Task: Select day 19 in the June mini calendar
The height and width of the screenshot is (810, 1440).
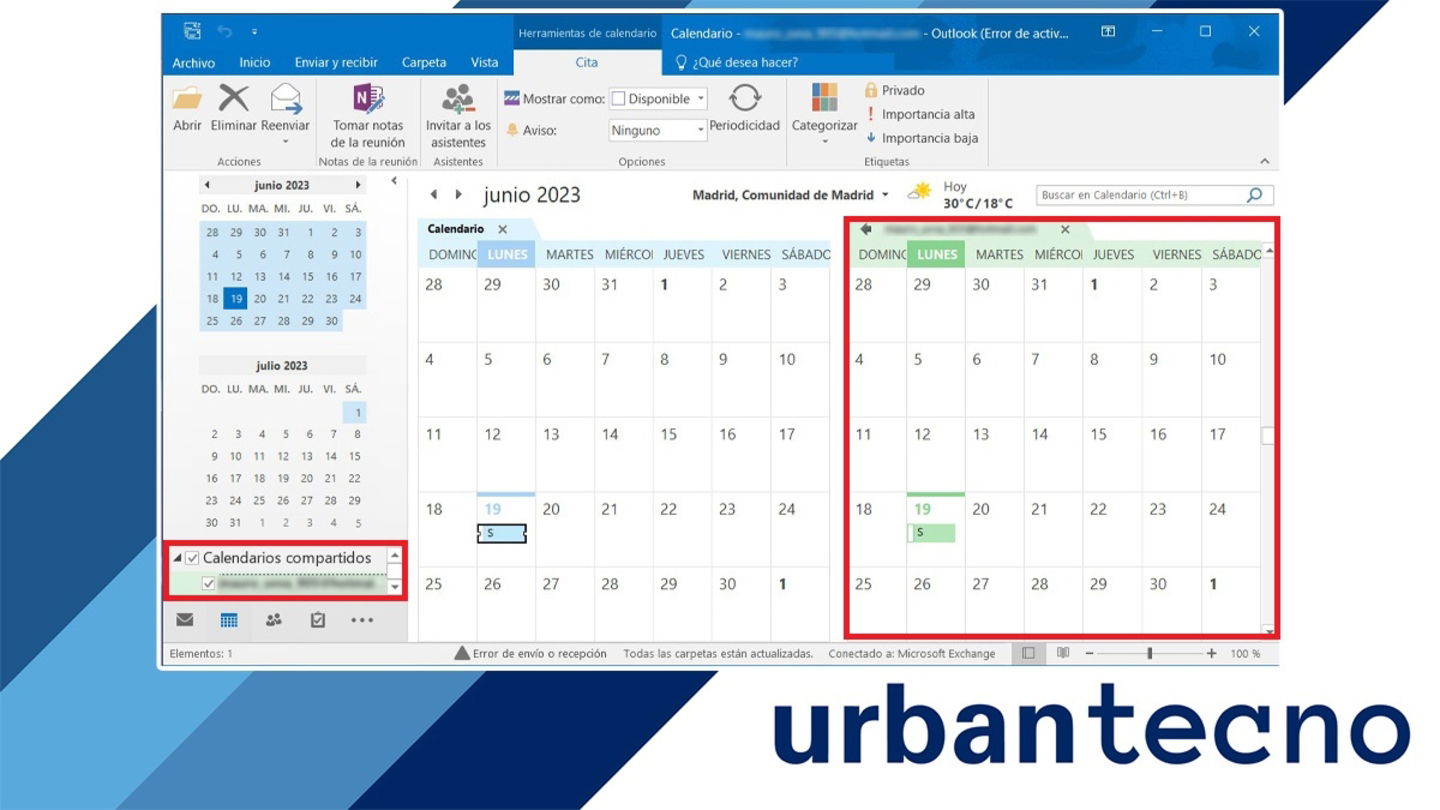Action: [x=235, y=298]
